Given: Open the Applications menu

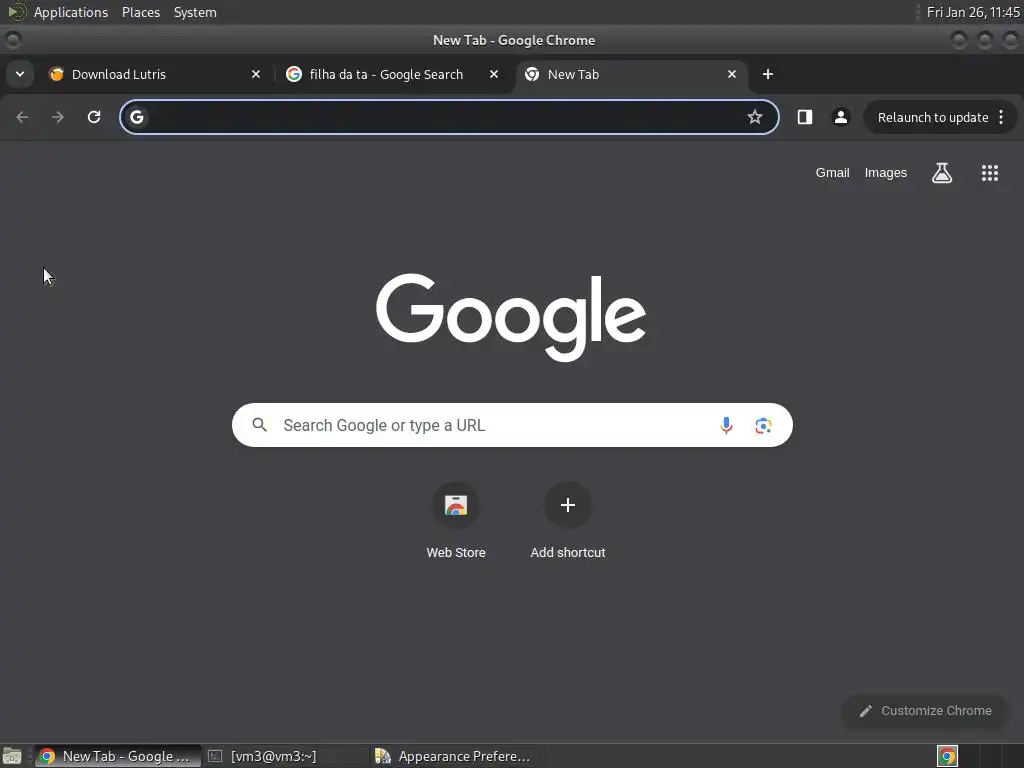Looking at the screenshot, I should (x=71, y=12).
